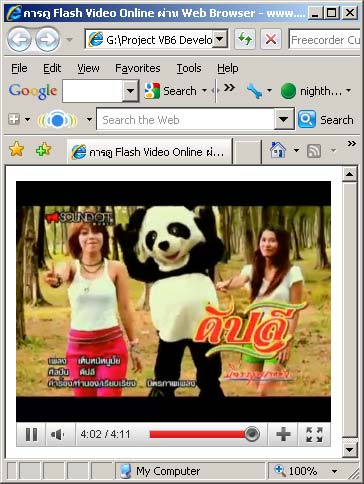Image resolution: width=364 pixels, height=484 pixels.
Task: Open the File menu
Action: click(x=19, y=68)
